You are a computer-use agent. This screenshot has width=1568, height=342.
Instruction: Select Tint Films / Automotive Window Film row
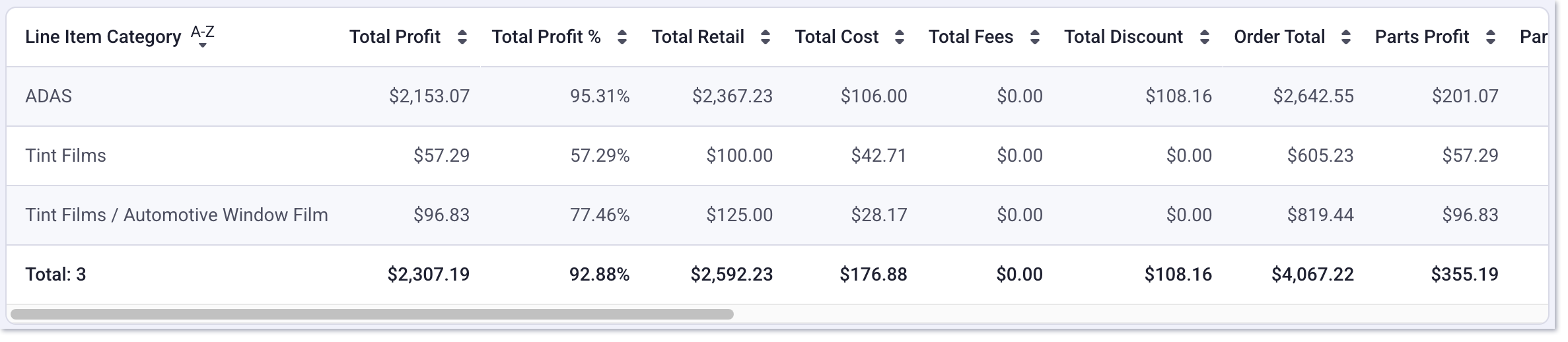coord(777,215)
